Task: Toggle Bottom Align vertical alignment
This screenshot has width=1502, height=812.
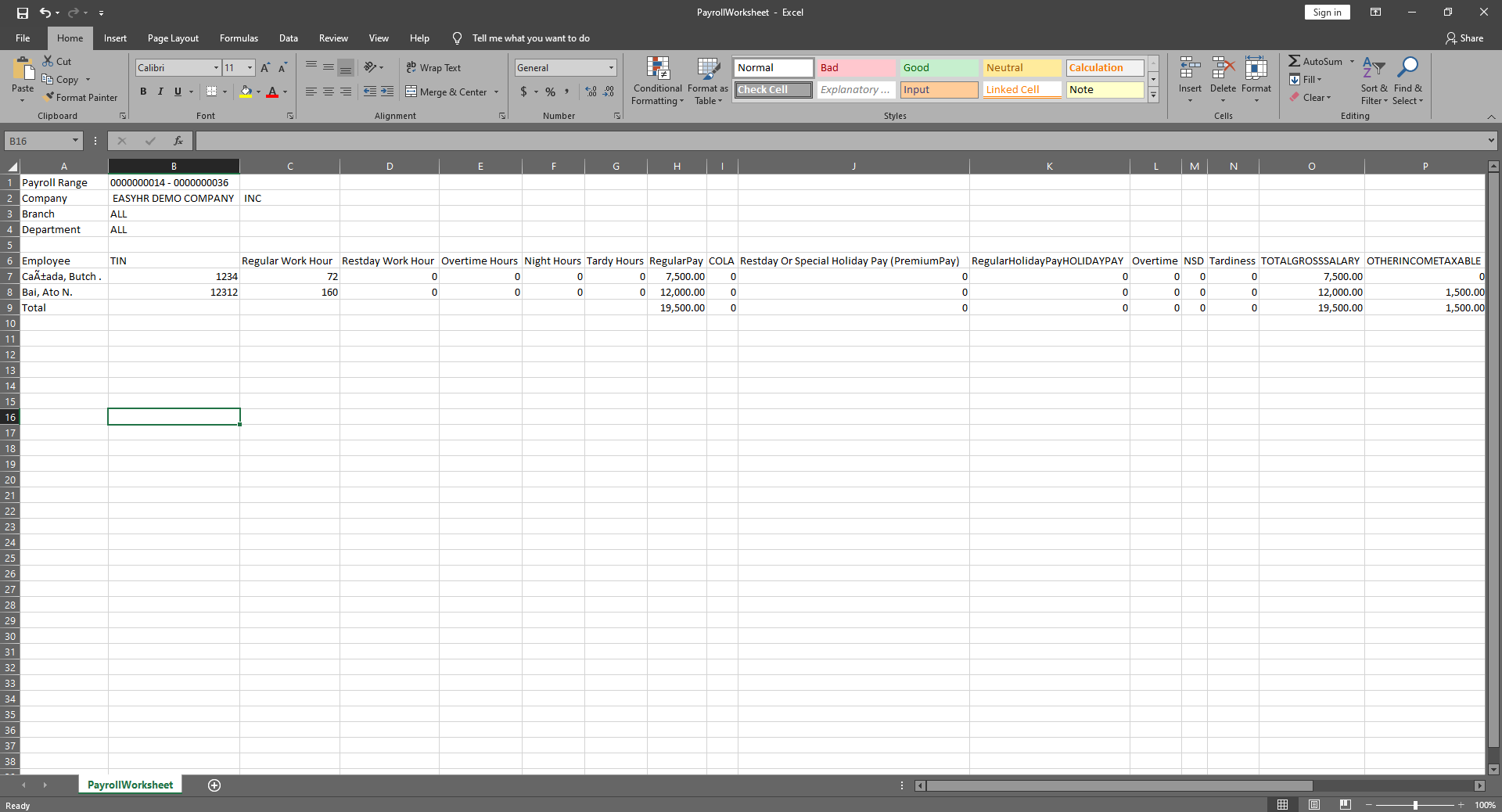Action: tap(346, 67)
